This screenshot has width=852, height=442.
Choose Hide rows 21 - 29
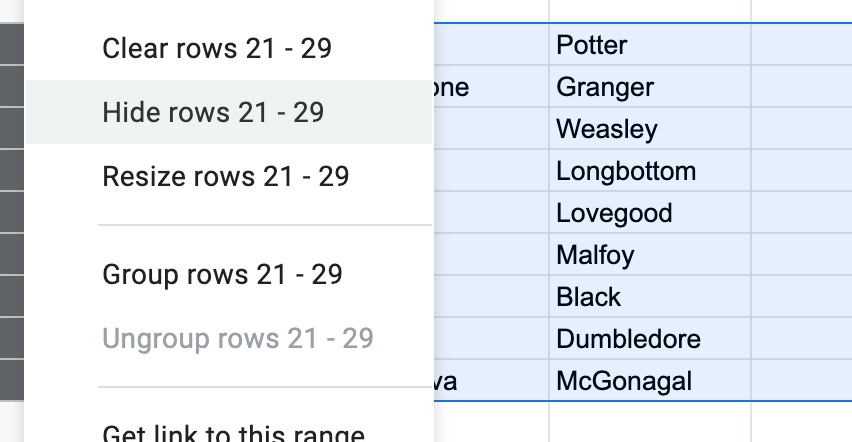click(213, 112)
